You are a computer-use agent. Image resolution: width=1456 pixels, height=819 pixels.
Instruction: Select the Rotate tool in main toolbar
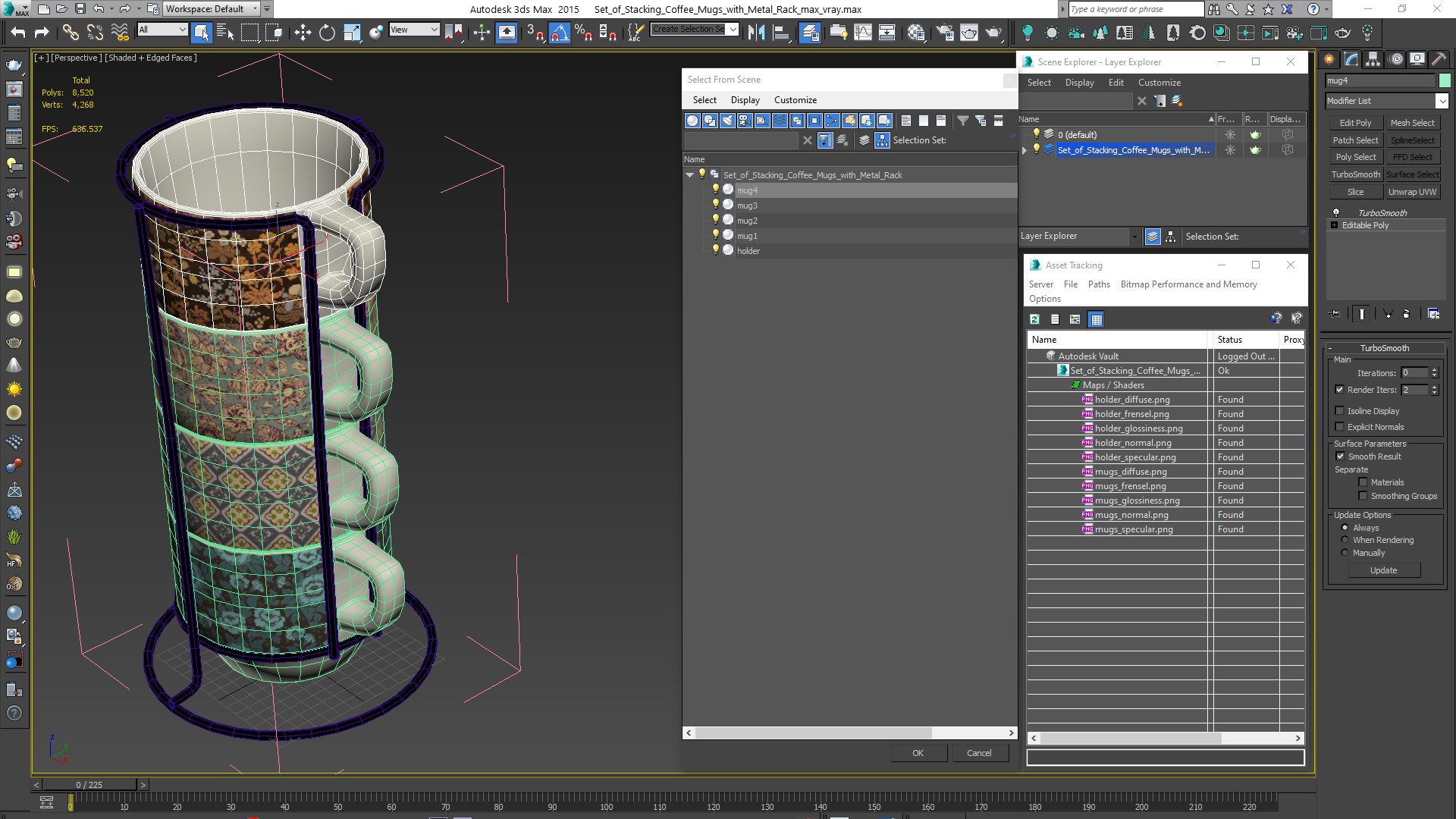click(327, 33)
